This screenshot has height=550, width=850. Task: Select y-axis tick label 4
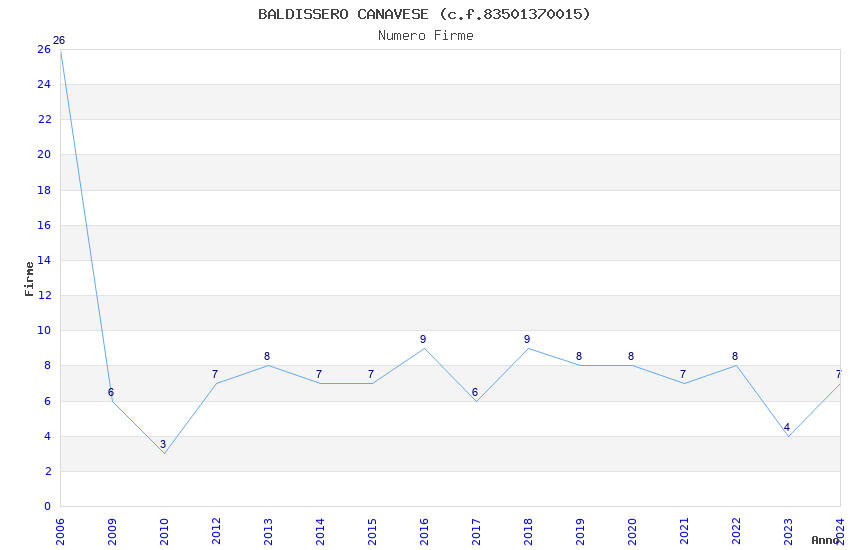48,436
